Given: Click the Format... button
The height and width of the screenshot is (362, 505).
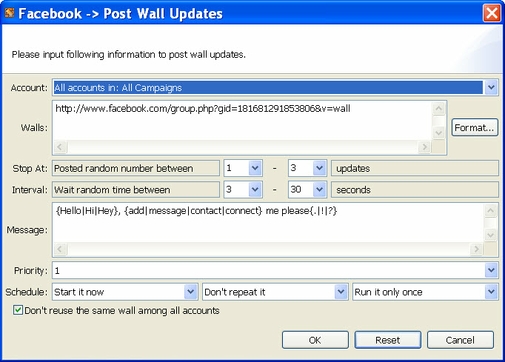Looking at the screenshot, I should coord(474,128).
